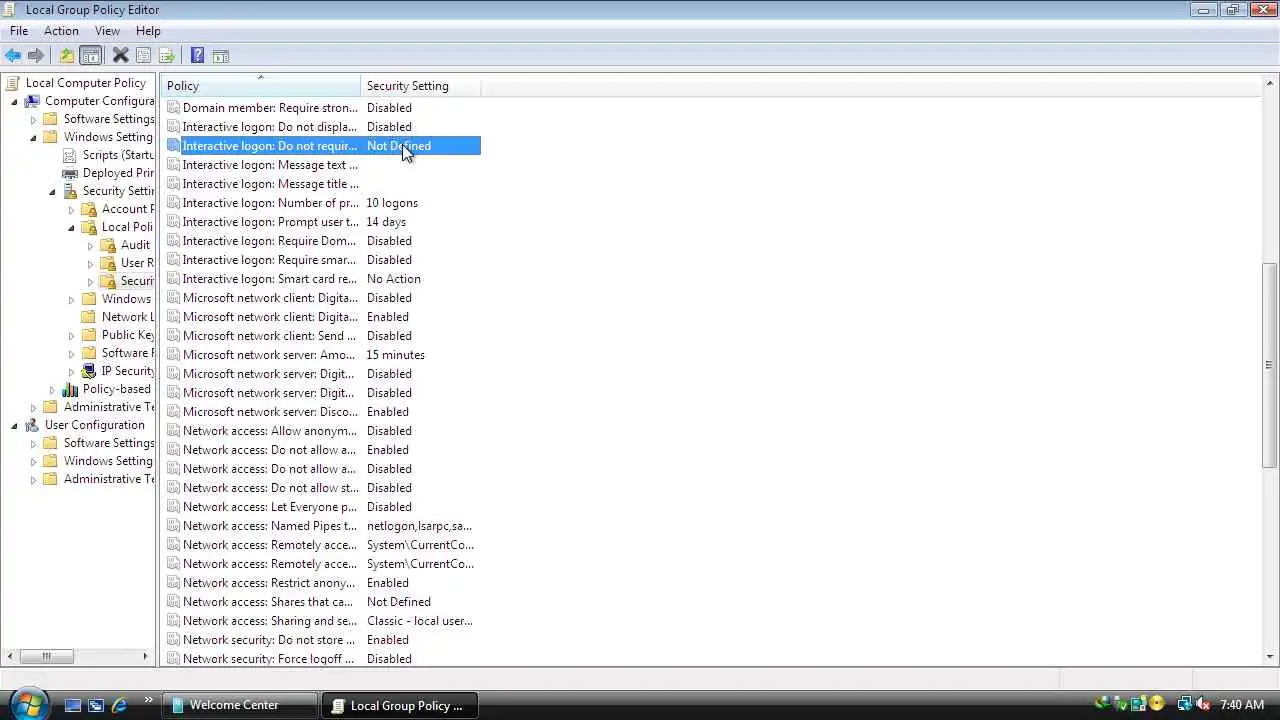This screenshot has height=720, width=1280.
Task: Click Deployed Printers printer icon
Action: coord(70,173)
